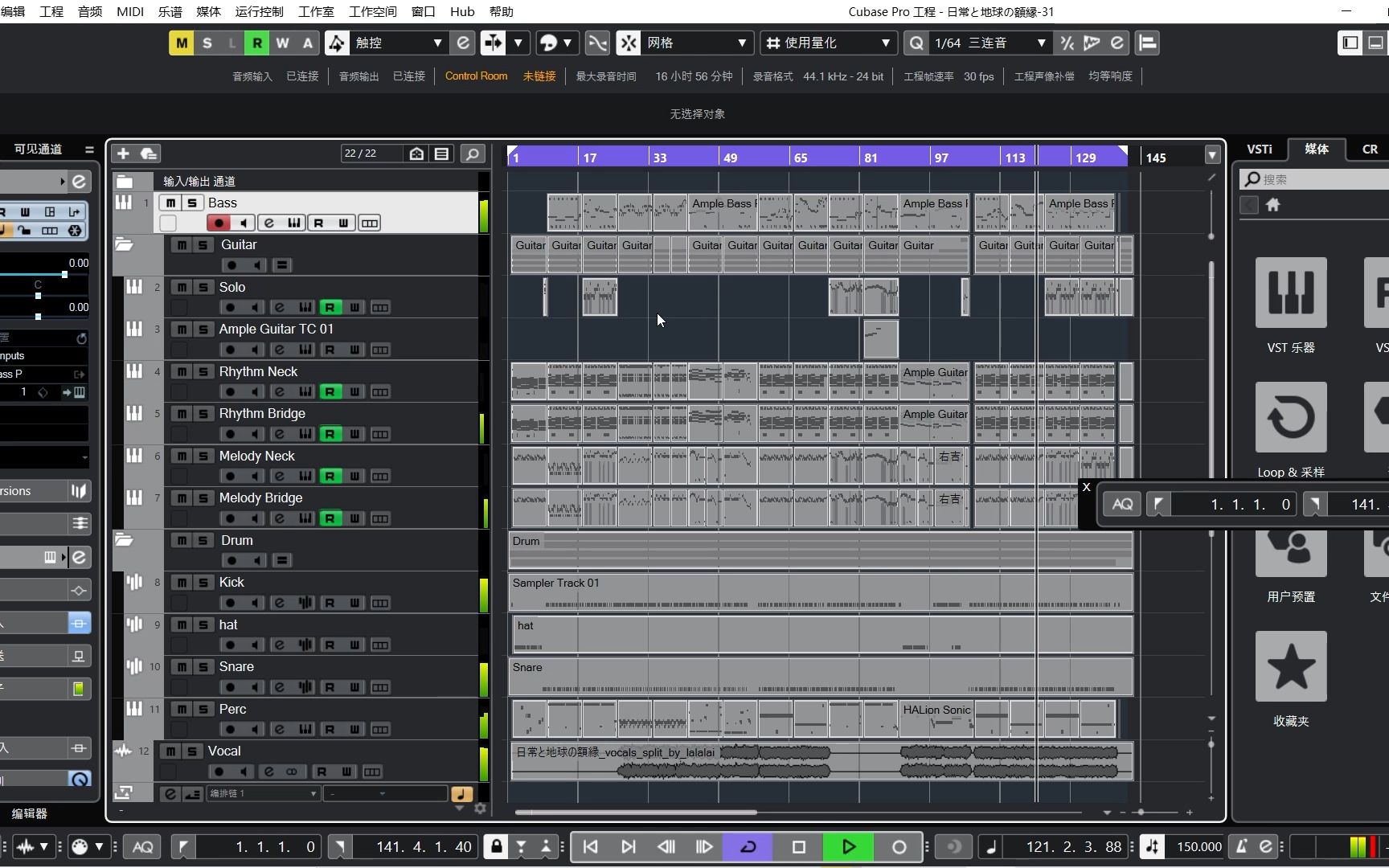Open the arranger chain dropdown 编排链 1
1389x868 pixels.
[262, 793]
